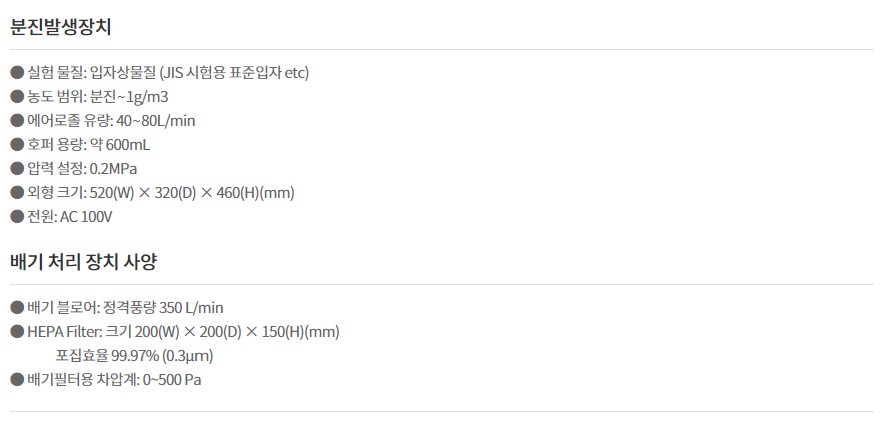The image size is (882, 424).
Task: Click the bullet before 에어로졸 유량
Action: click(x=16, y=120)
